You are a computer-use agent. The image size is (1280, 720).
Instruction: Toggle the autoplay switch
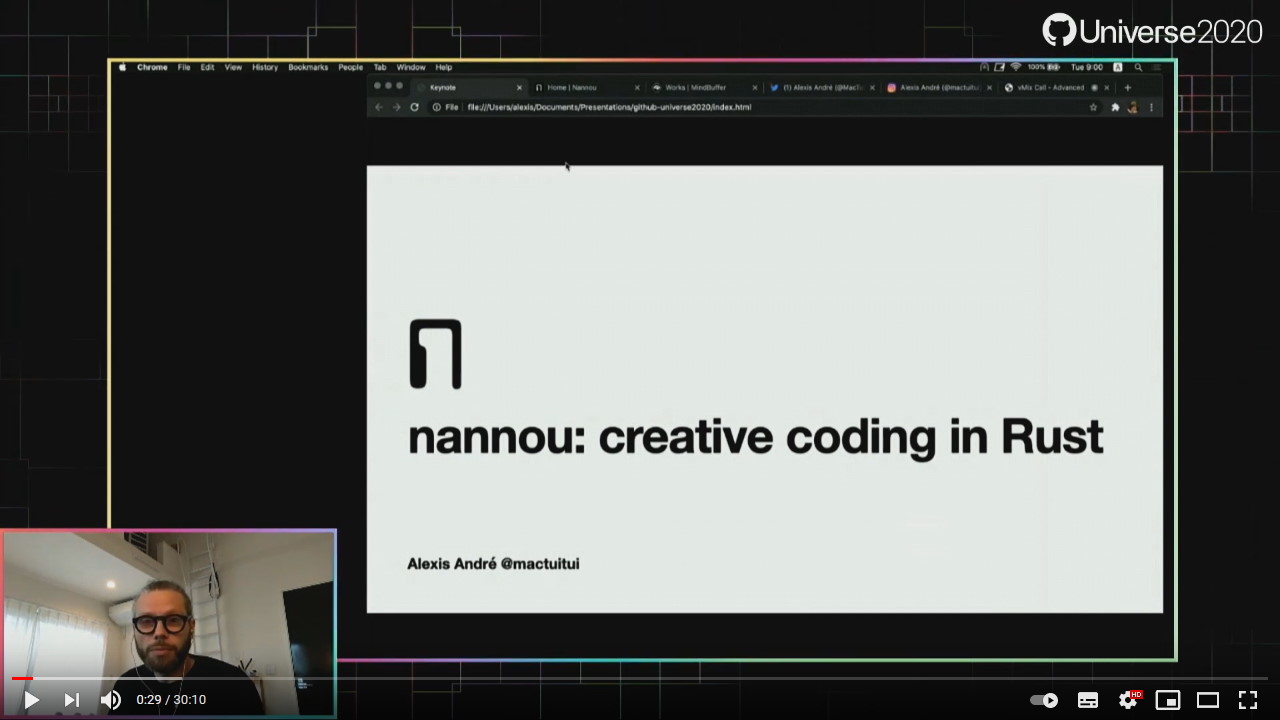pyautogui.click(x=1044, y=700)
